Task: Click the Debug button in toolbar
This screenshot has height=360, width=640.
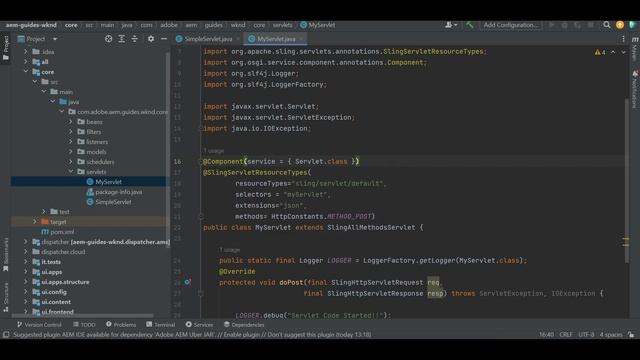Action: tap(564, 25)
